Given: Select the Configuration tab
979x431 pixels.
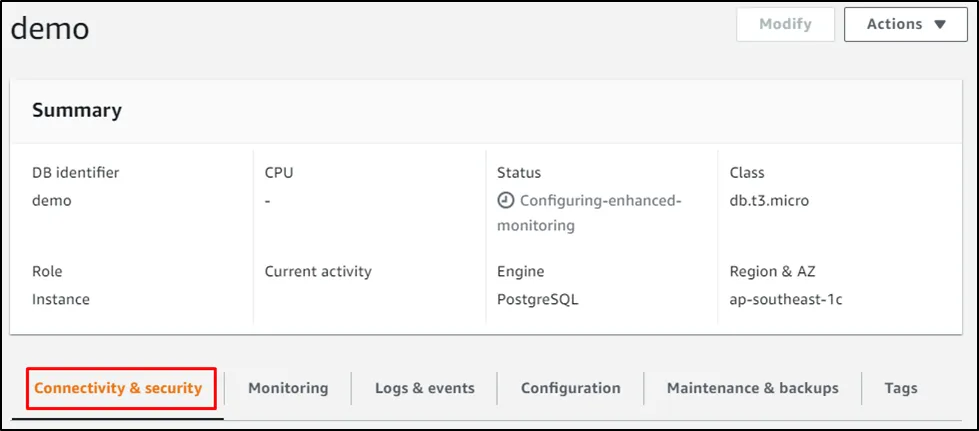Looking at the screenshot, I should [570, 388].
